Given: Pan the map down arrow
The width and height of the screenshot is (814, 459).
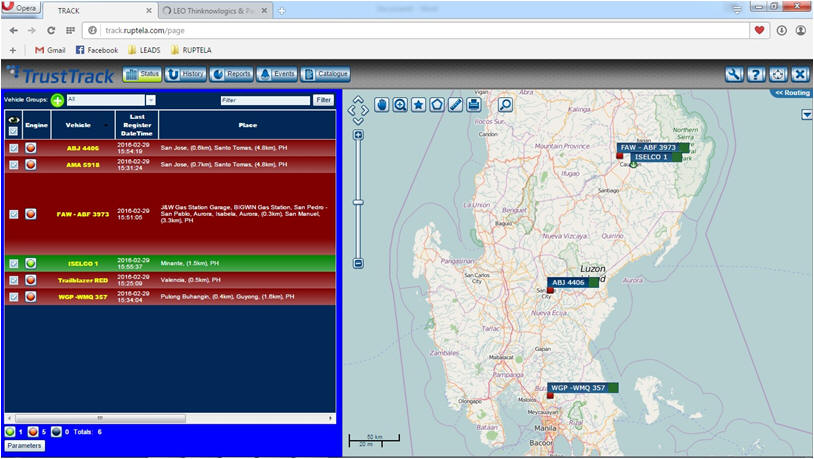Looking at the screenshot, I should [x=358, y=121].
